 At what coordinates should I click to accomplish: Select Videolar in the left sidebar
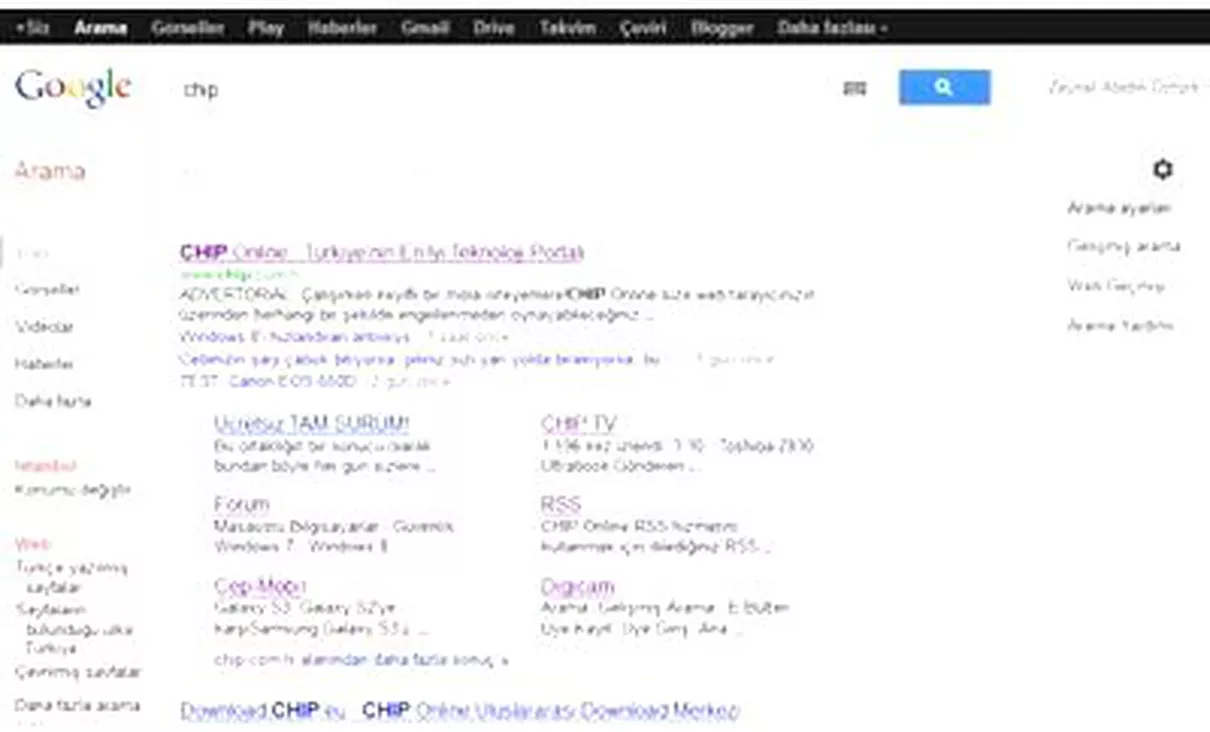pos(44,326)
